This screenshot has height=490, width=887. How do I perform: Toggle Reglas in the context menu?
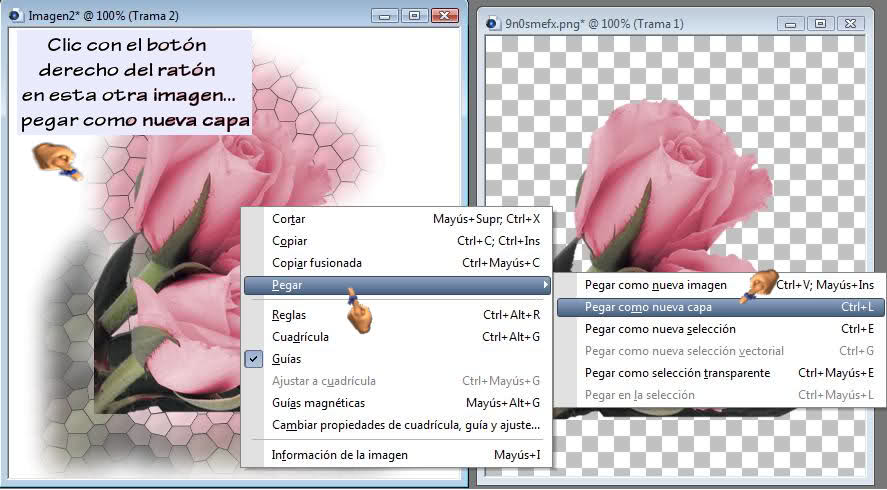(397, 315)
